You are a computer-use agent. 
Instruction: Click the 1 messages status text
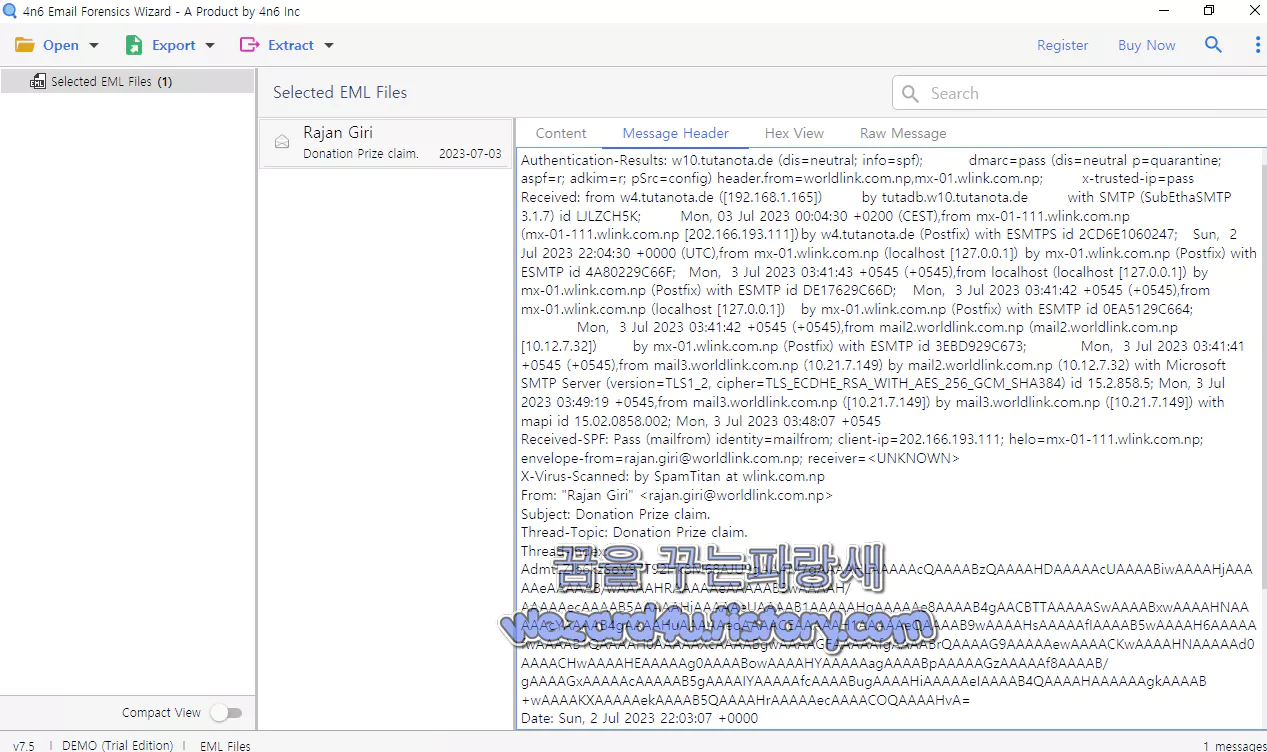click(x=1234, y=745)
